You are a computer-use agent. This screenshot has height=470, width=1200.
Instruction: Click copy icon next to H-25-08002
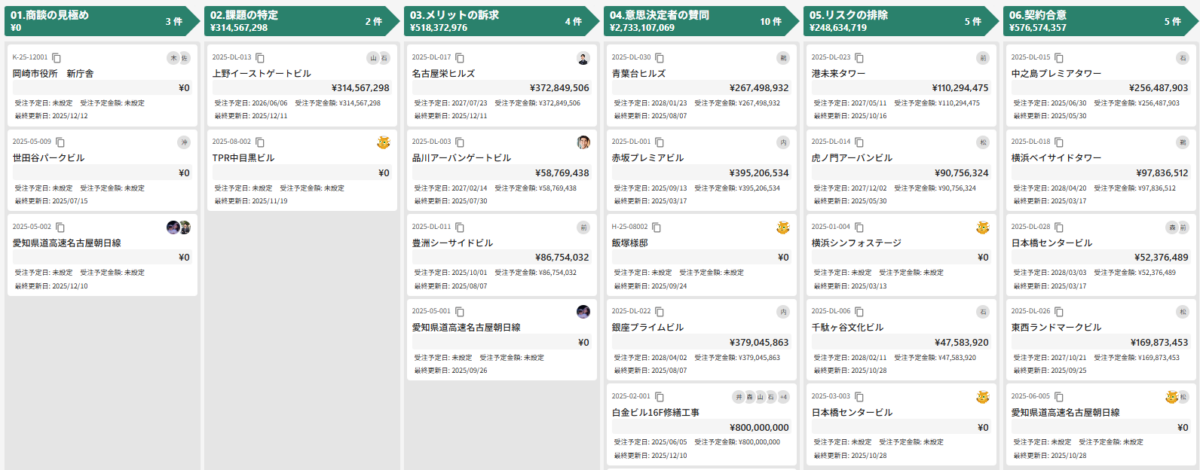tap(657, 227)
